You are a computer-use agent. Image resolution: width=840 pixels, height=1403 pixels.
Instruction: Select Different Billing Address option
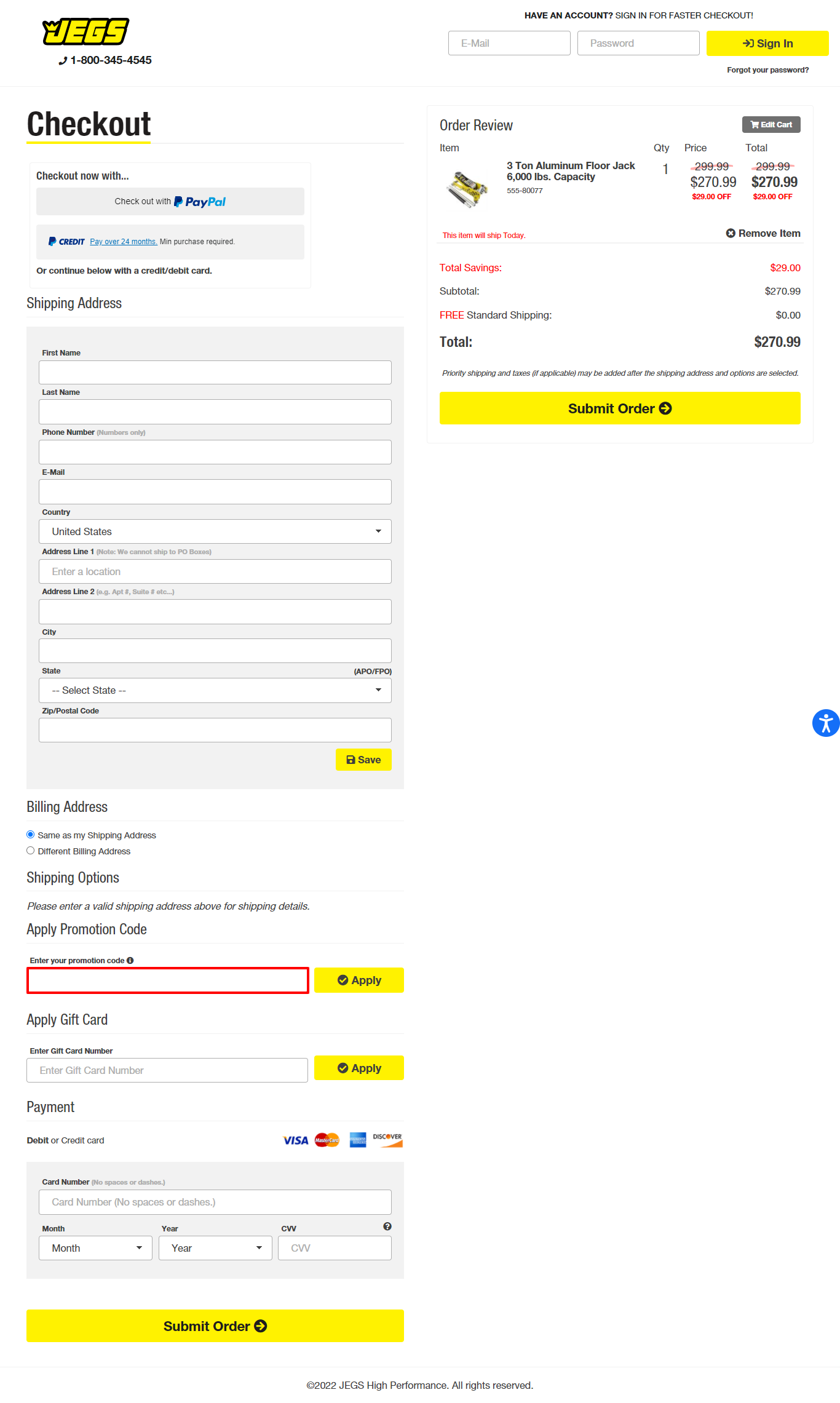[31, 851]
